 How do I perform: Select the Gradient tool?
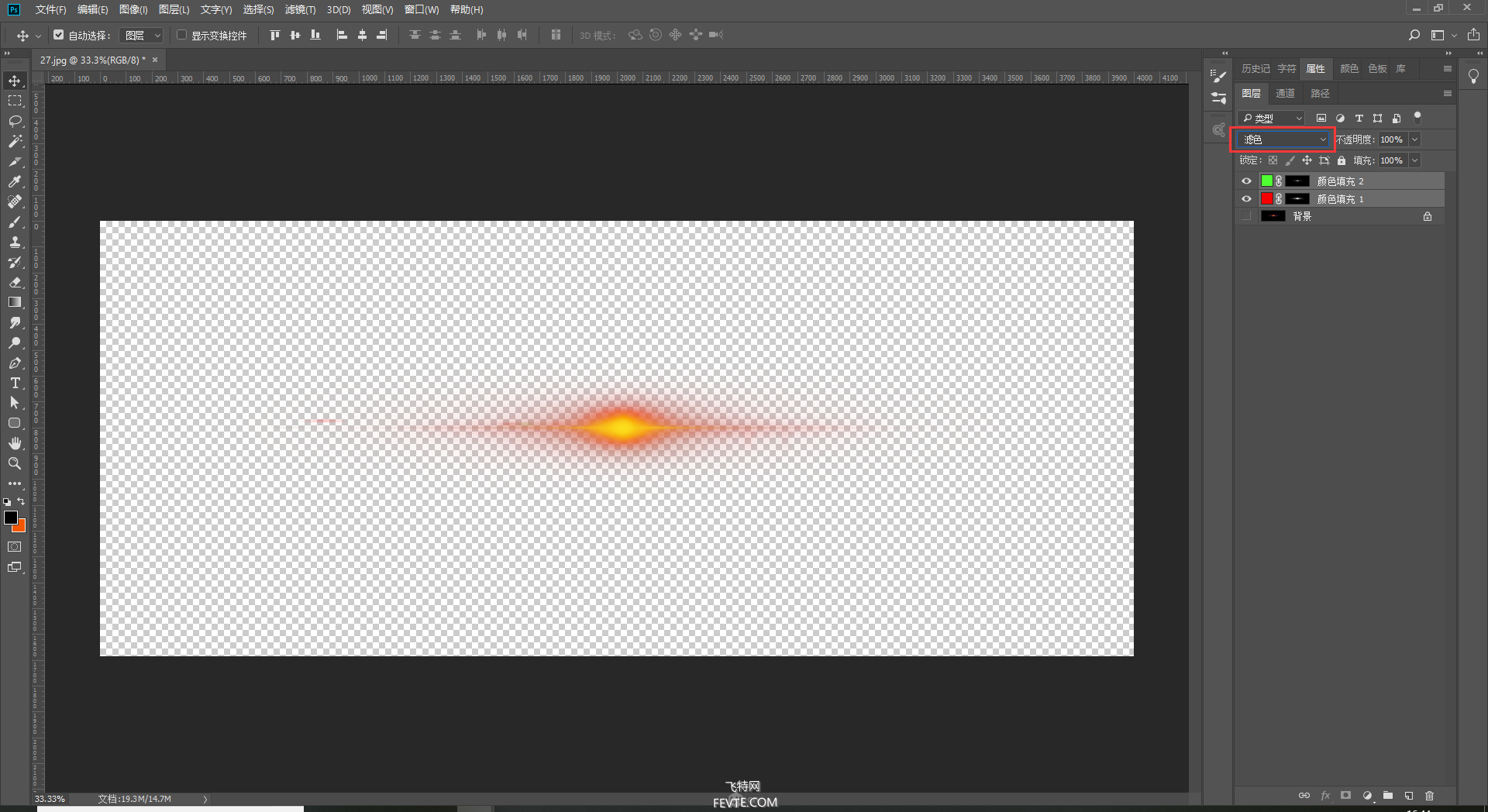pos(15,302)
